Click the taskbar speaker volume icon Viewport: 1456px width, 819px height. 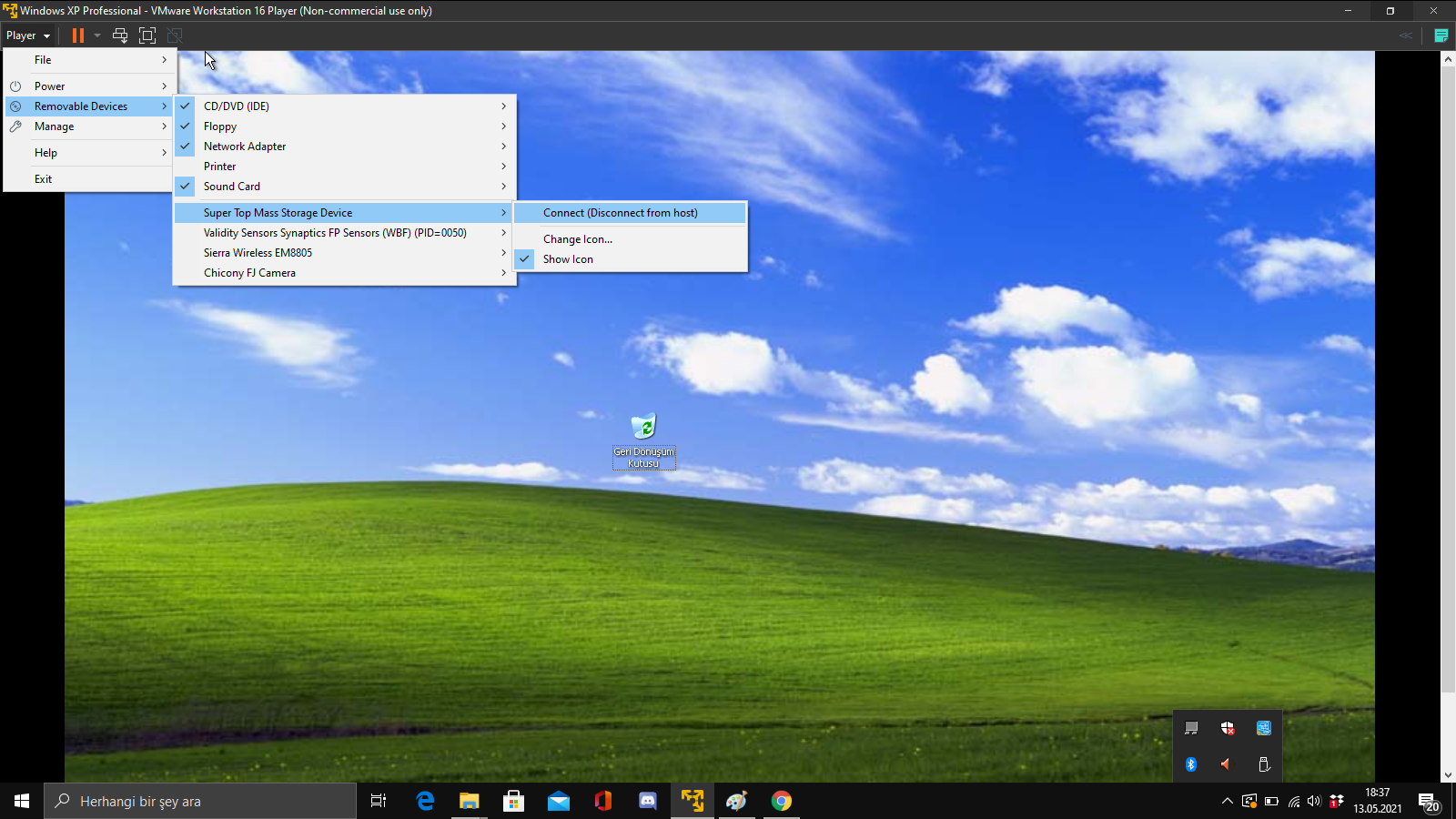1314,801
